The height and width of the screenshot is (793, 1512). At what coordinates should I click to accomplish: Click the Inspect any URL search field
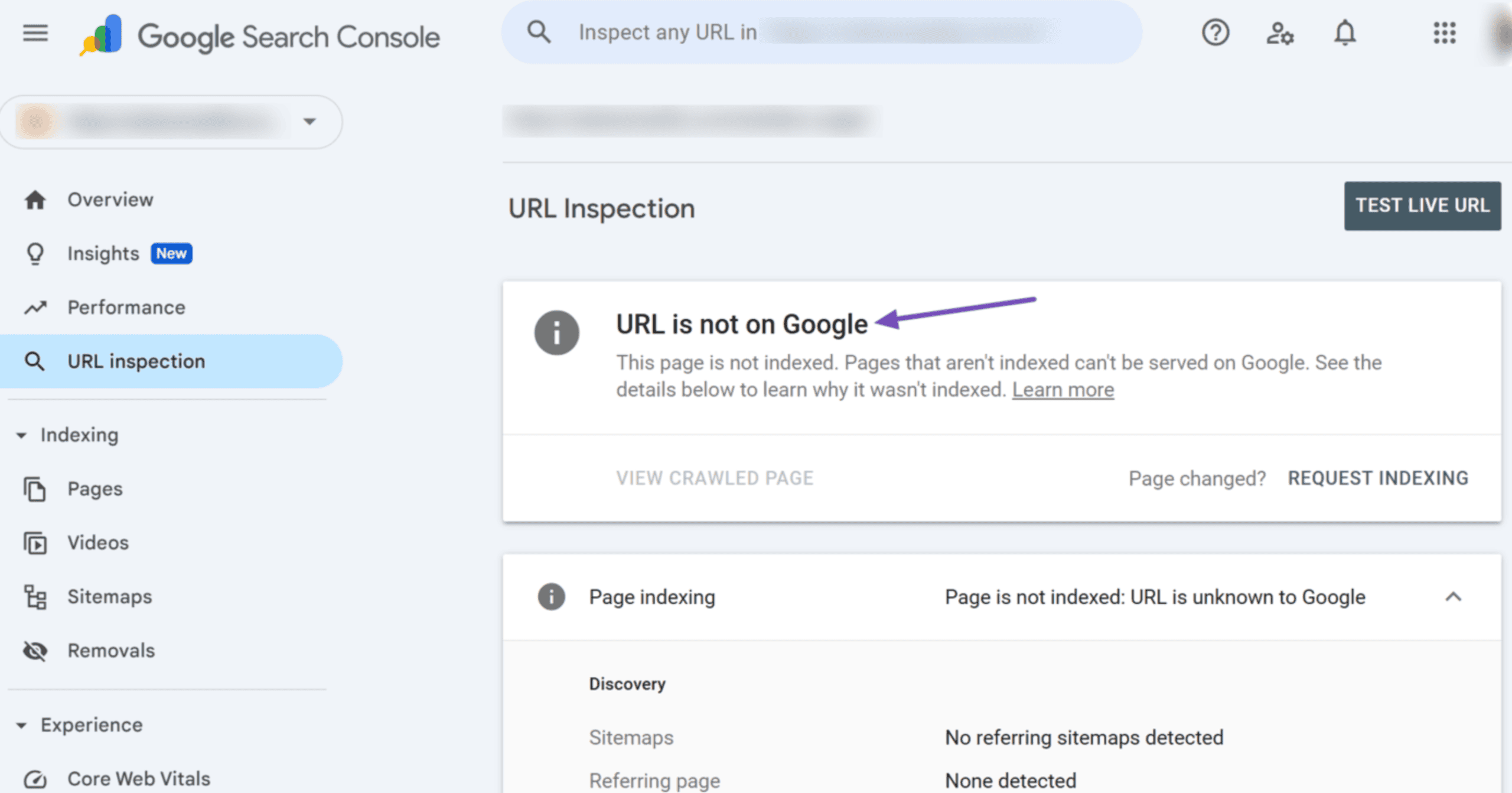[822, 32]
